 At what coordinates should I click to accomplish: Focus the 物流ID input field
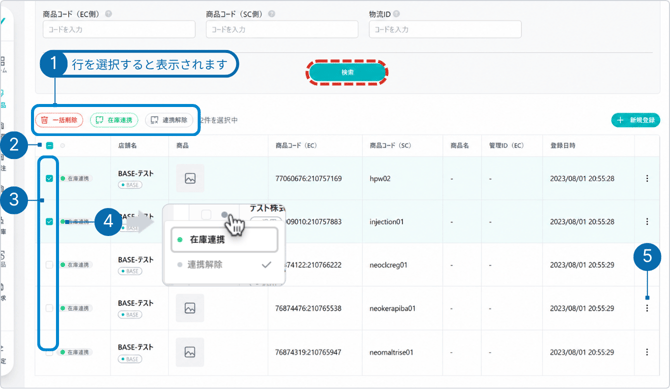[445, 29]
